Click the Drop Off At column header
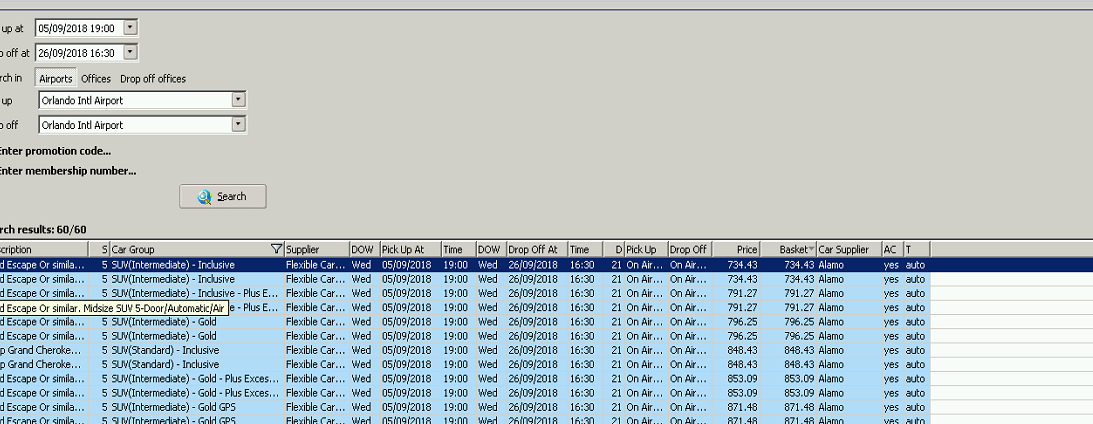Screen dimensions: 1093x424 coord(537,249)
